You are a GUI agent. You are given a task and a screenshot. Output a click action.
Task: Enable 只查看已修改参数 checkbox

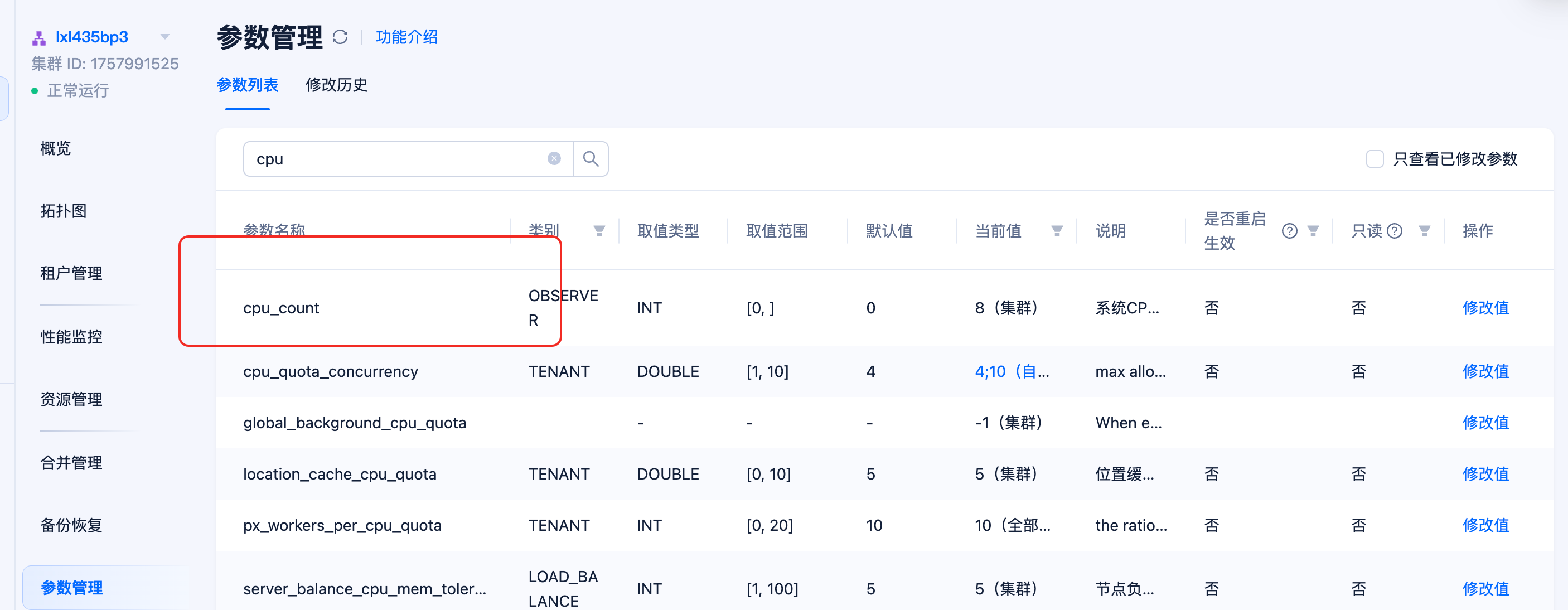click(1375, 159)
